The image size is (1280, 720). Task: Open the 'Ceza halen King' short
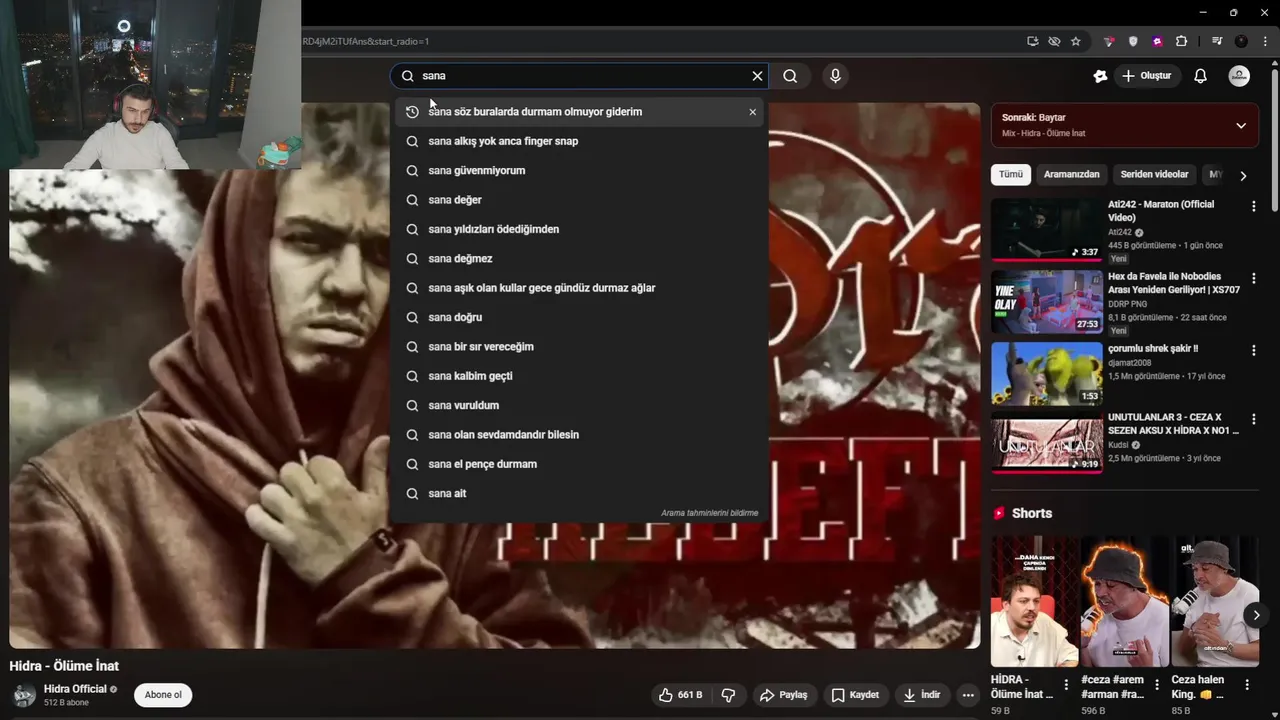[x=1215, y=601]
